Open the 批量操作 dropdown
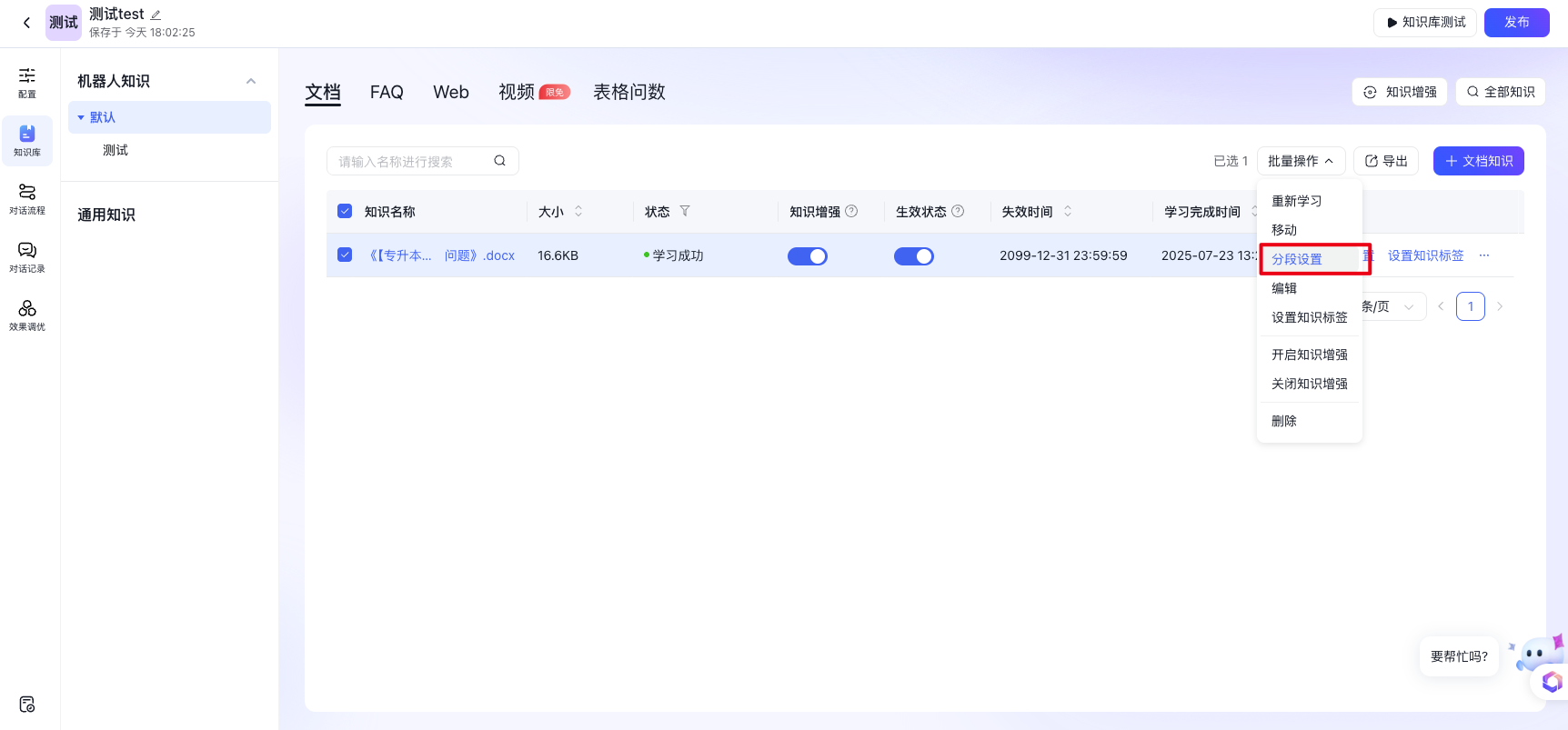 click(x=1300, y=161)
